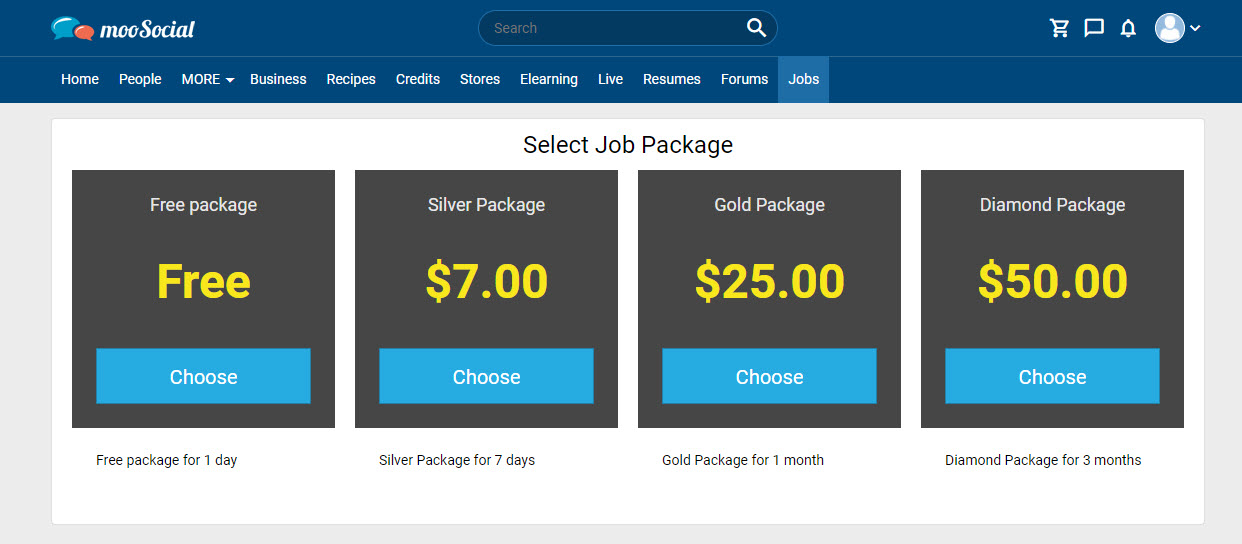Choose the Diamond Package
The image size is (1242, 544).
point(1052,376)
